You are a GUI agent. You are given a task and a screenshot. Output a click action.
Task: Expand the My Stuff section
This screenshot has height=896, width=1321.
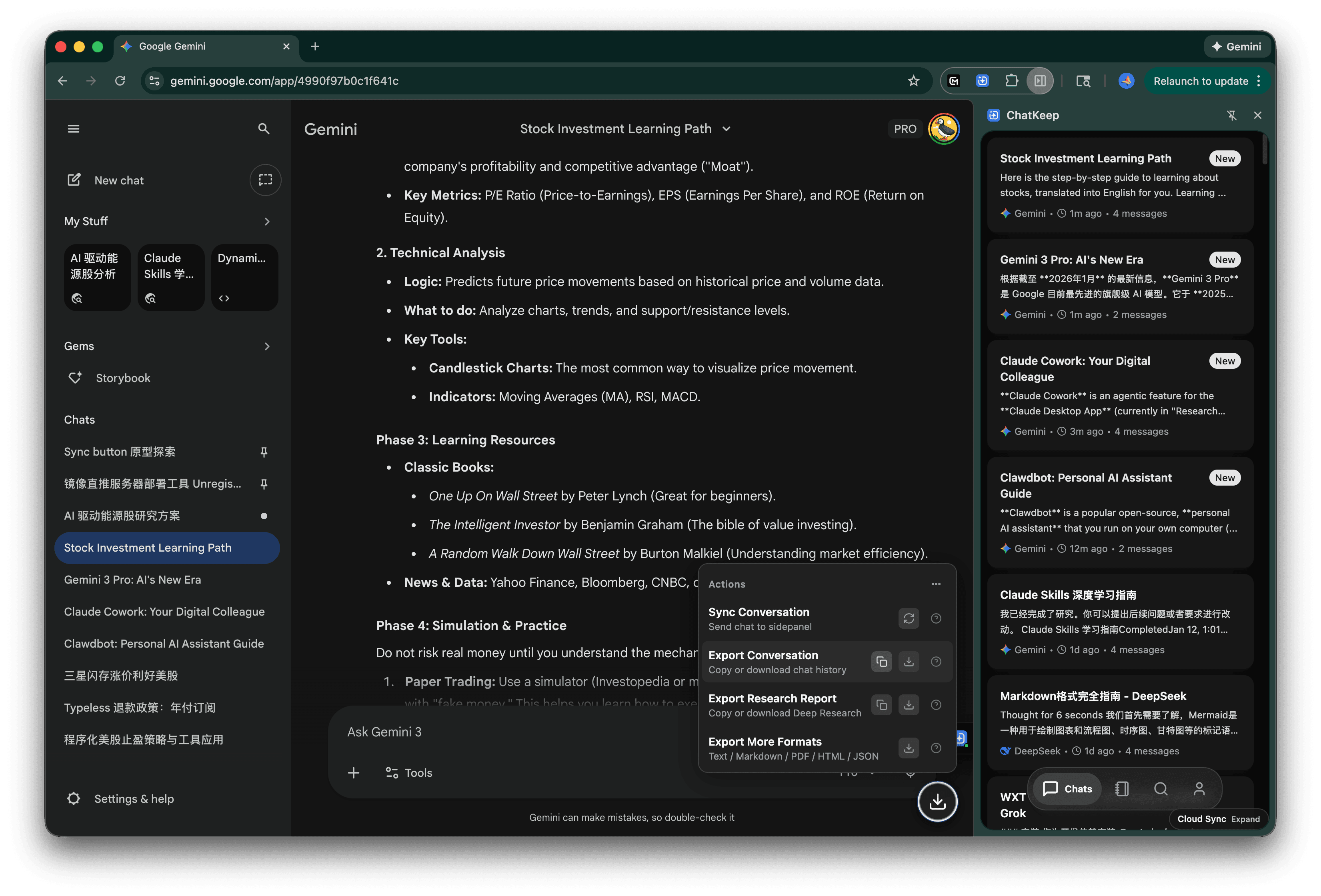coord(266,222)
